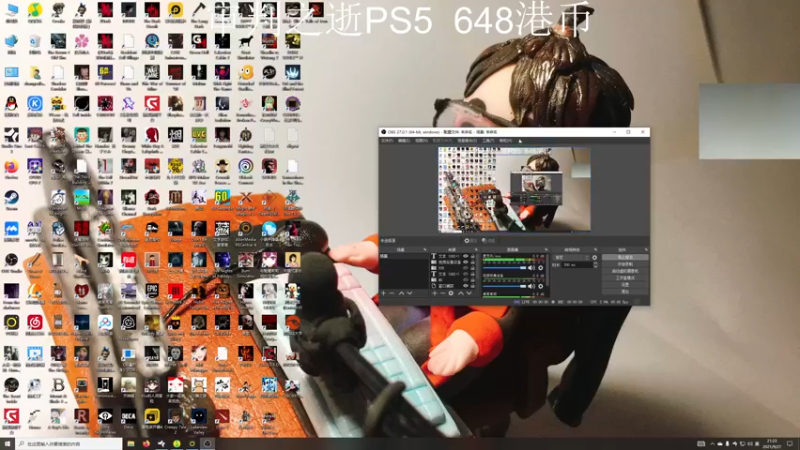This screenshot has height=450, width=800.
Task: Click 麦克风/Aux volume slider
Action: [504, 268]
